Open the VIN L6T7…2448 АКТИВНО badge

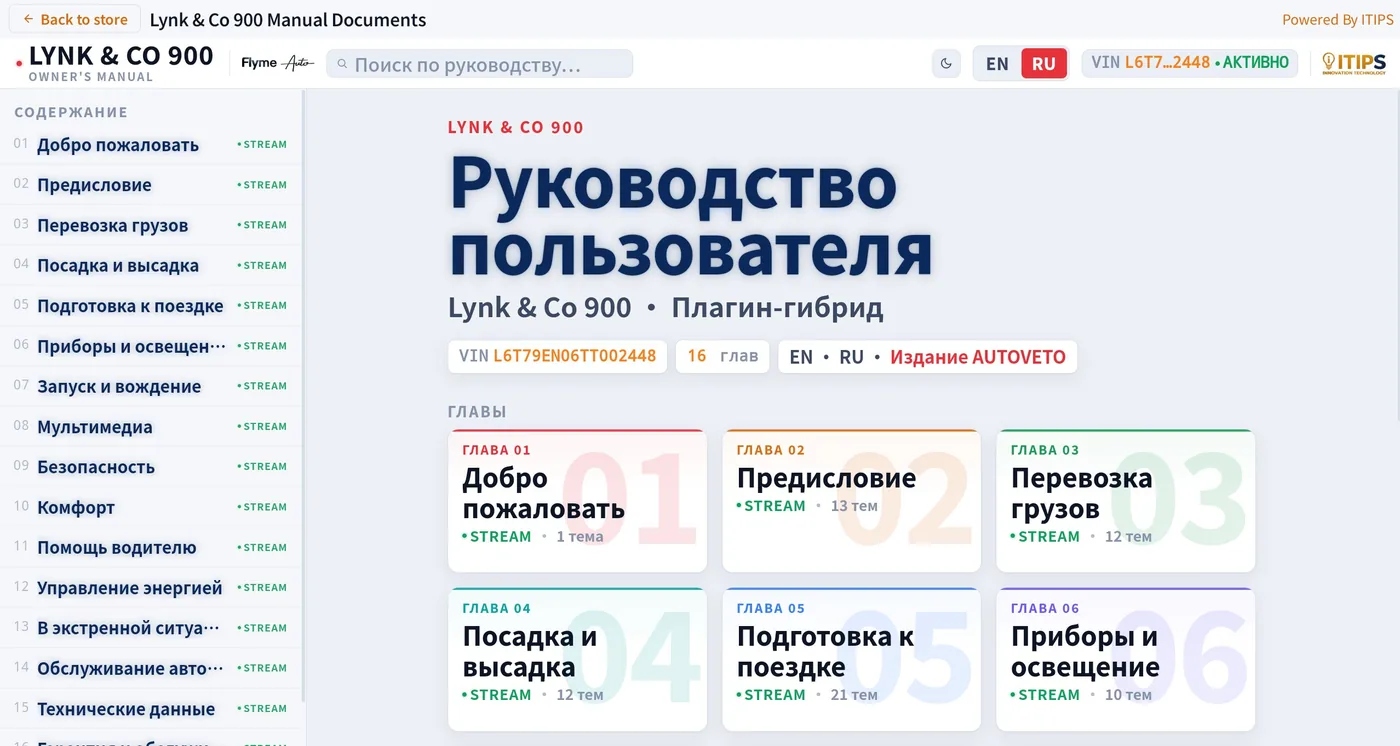pyautogui.click(x=1189, y=63)
